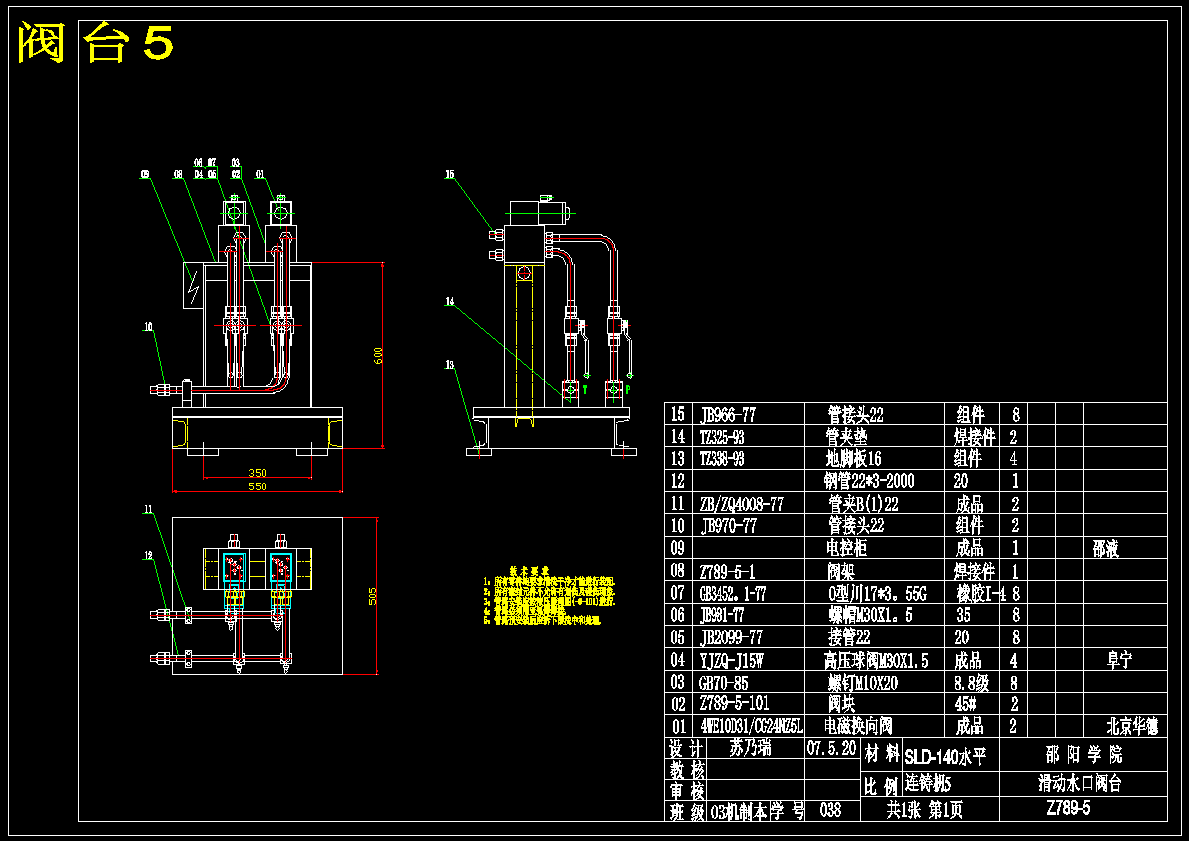Select parts list cell JB2099-77
This screenshot has width=1189, height=841.
click(x=731, y=637)
